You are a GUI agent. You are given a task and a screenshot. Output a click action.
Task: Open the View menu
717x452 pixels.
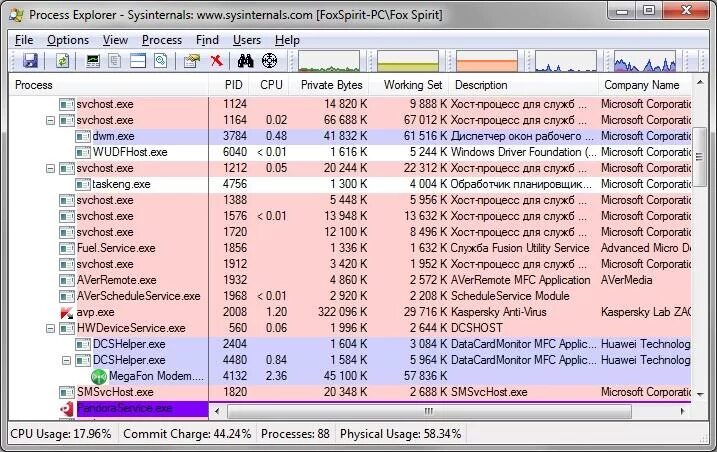click(x=115, y=40)
